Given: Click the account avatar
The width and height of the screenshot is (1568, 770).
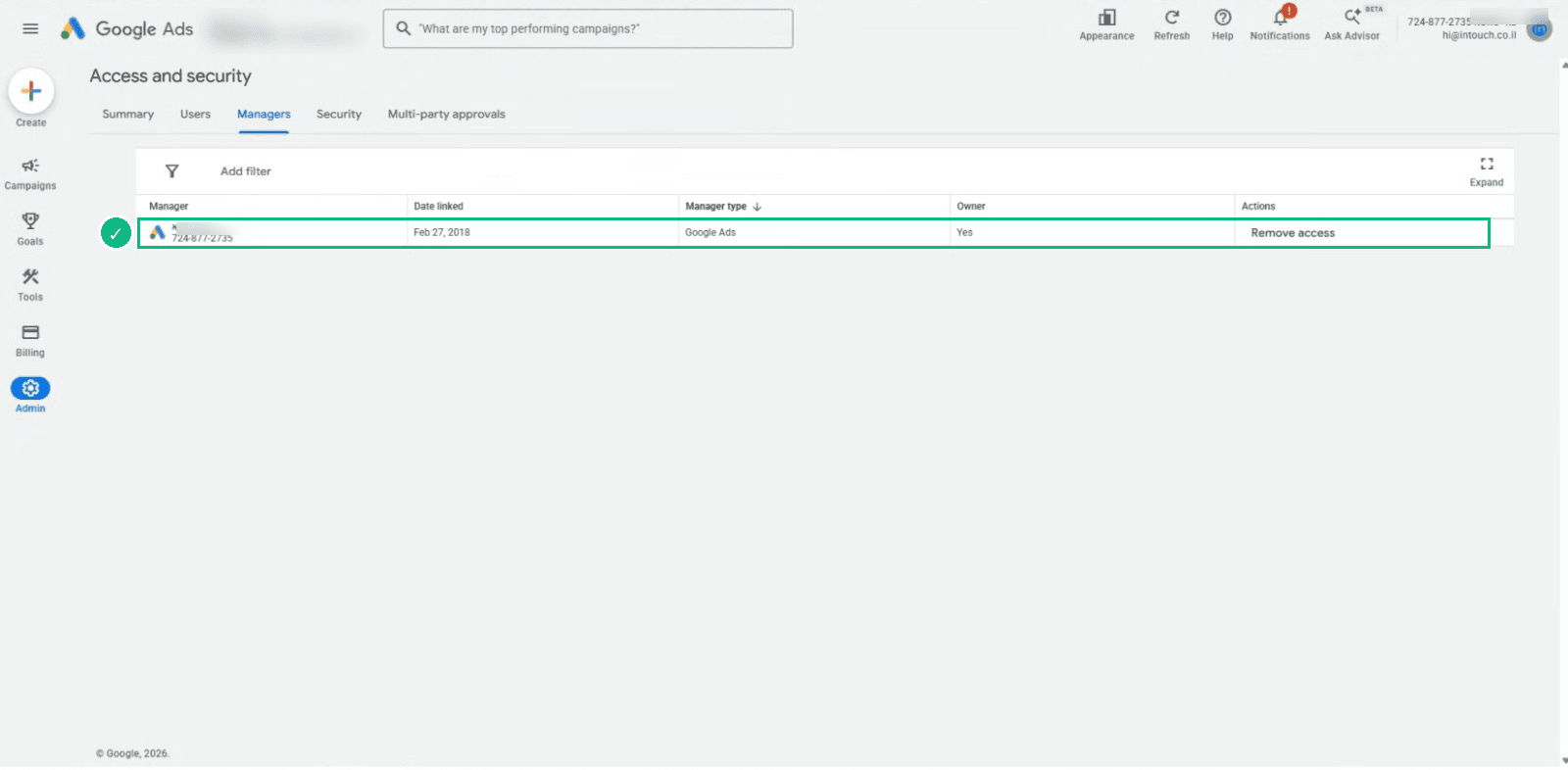Looking at the screenshot, I should click(1540, 29).
